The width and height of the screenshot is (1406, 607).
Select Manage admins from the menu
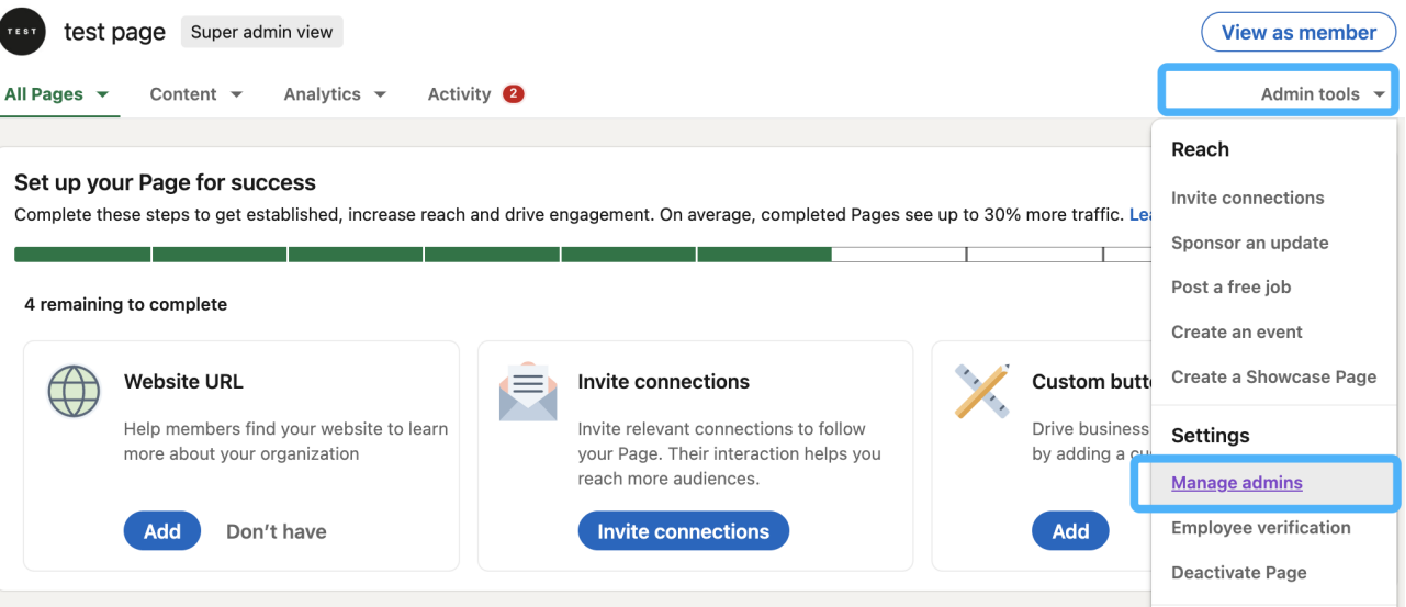pyautogui.click(x=1236, y=483)
